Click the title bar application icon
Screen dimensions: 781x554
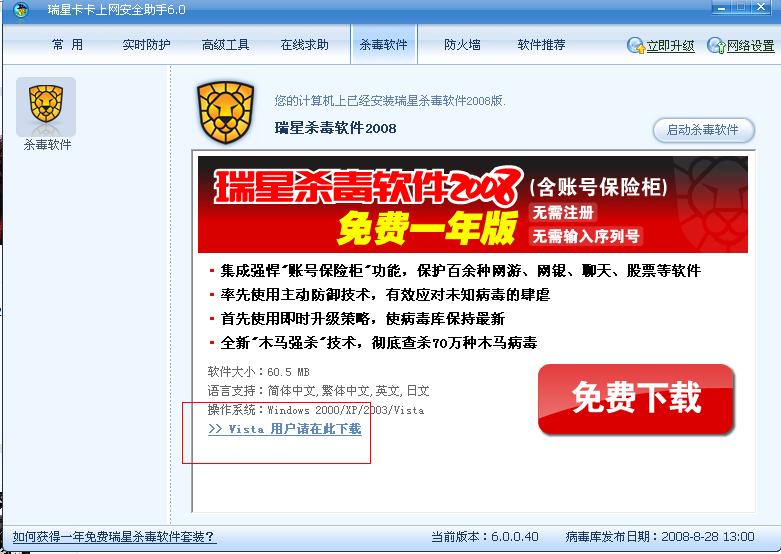pyautogui.click(x=21, y=9)
